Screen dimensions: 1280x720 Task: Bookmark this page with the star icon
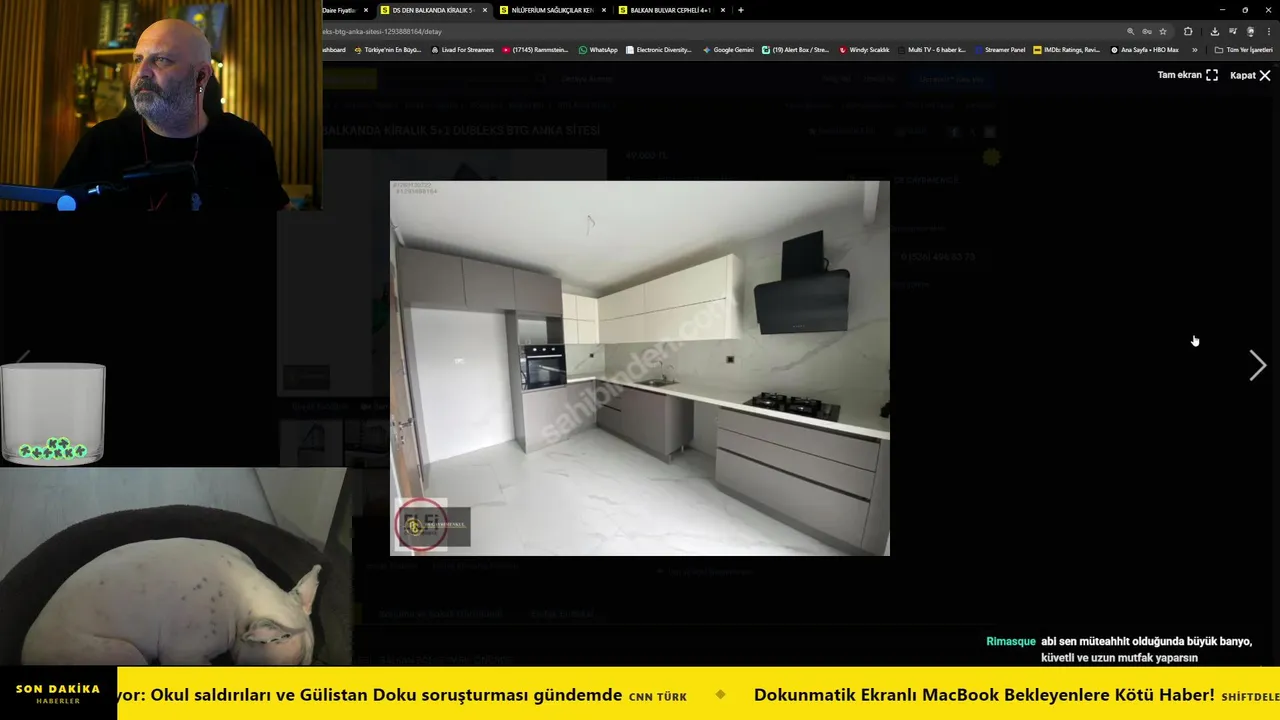pos(1163,31)
